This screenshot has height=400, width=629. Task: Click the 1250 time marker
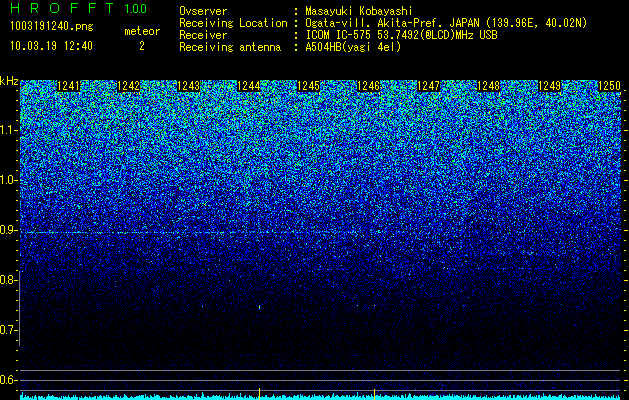point(609,86)
